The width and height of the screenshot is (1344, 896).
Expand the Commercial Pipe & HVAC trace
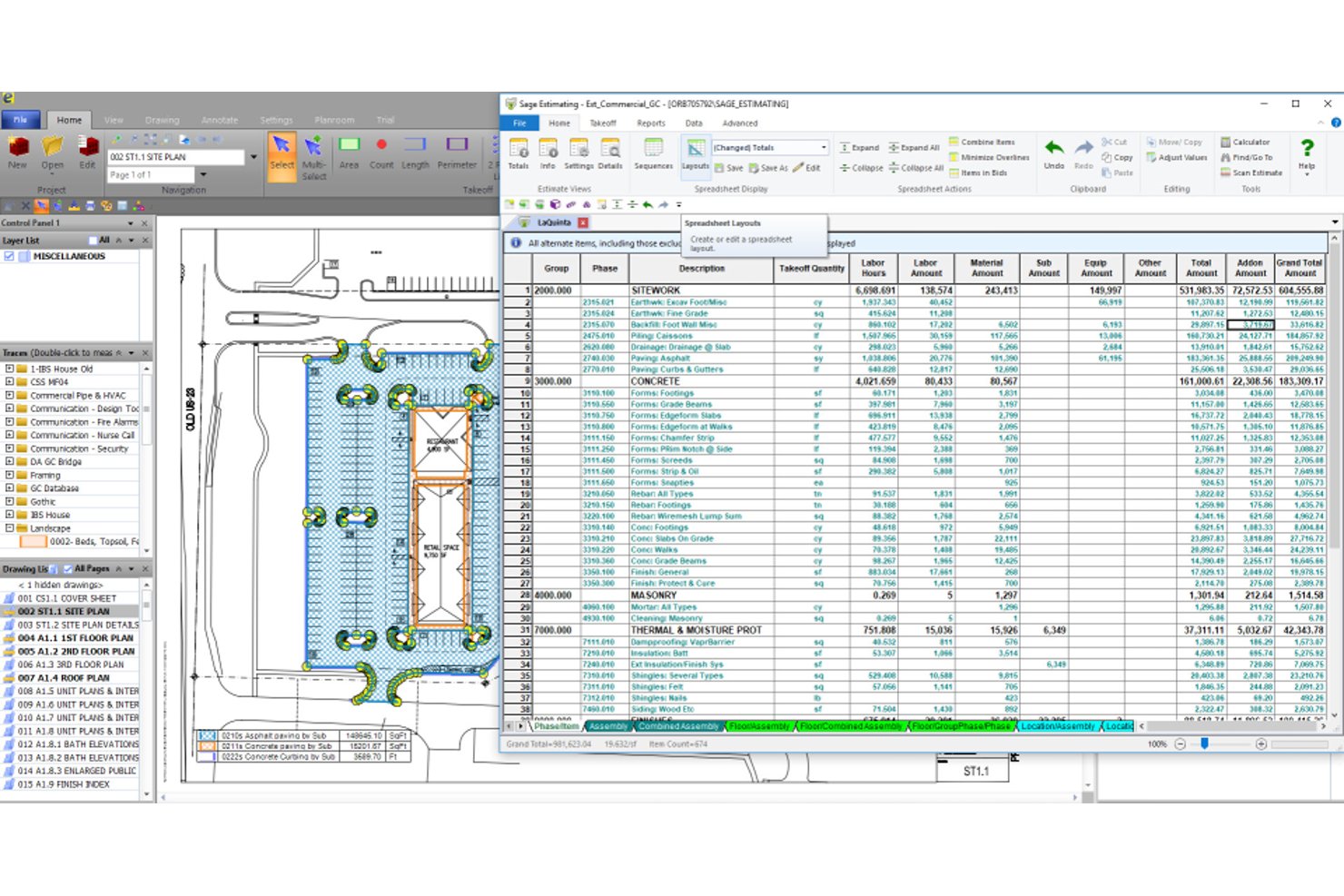coord(9,396)
